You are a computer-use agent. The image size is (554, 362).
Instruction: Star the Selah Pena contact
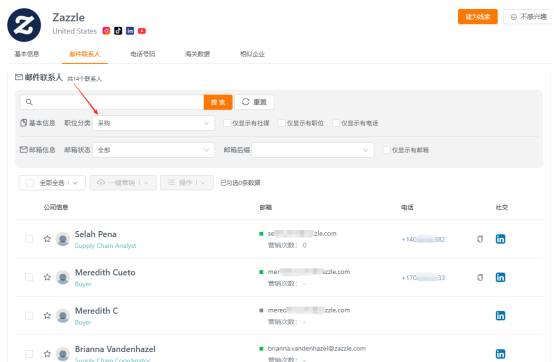(47, 239)
